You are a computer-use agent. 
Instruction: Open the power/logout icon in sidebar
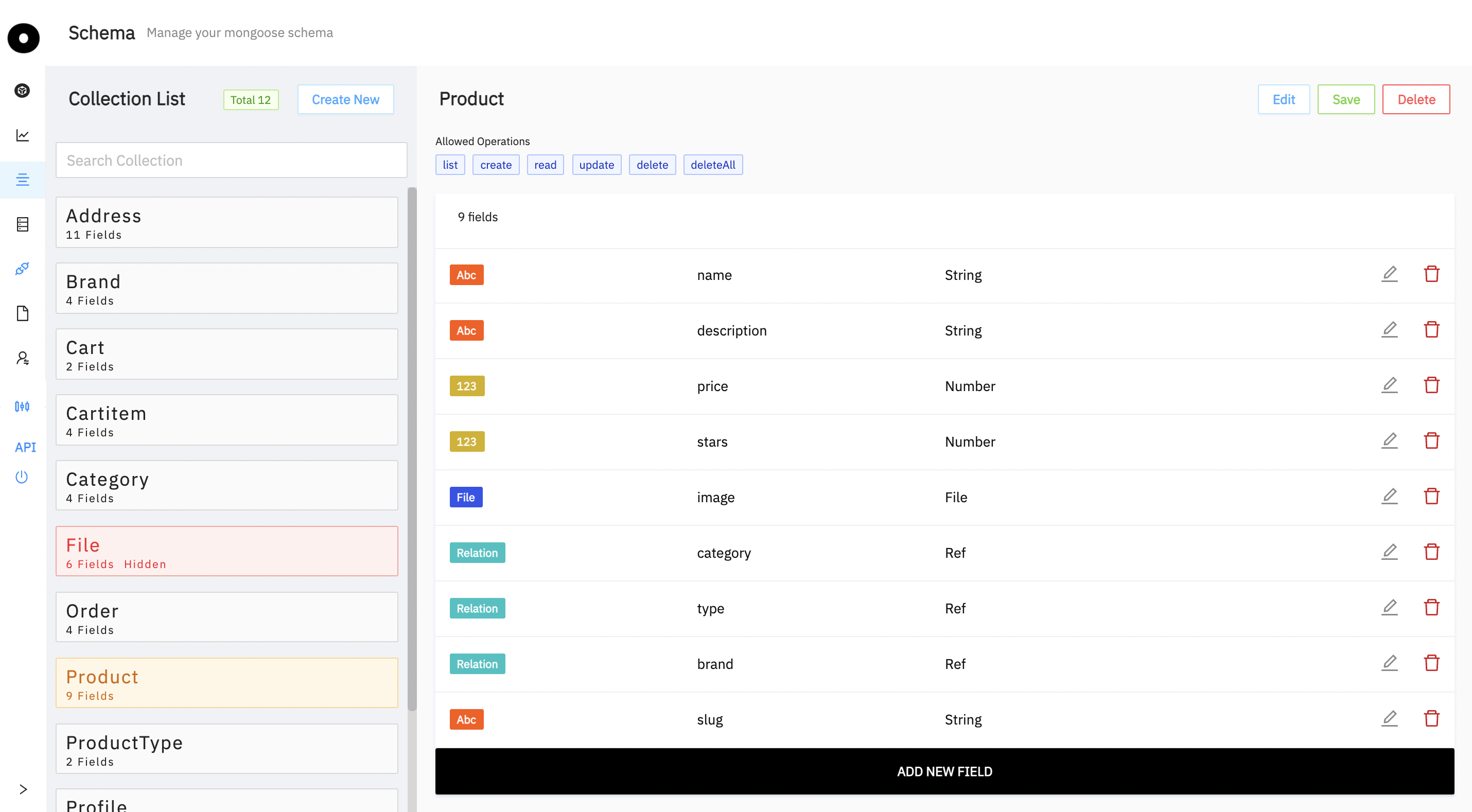point(22,476)
